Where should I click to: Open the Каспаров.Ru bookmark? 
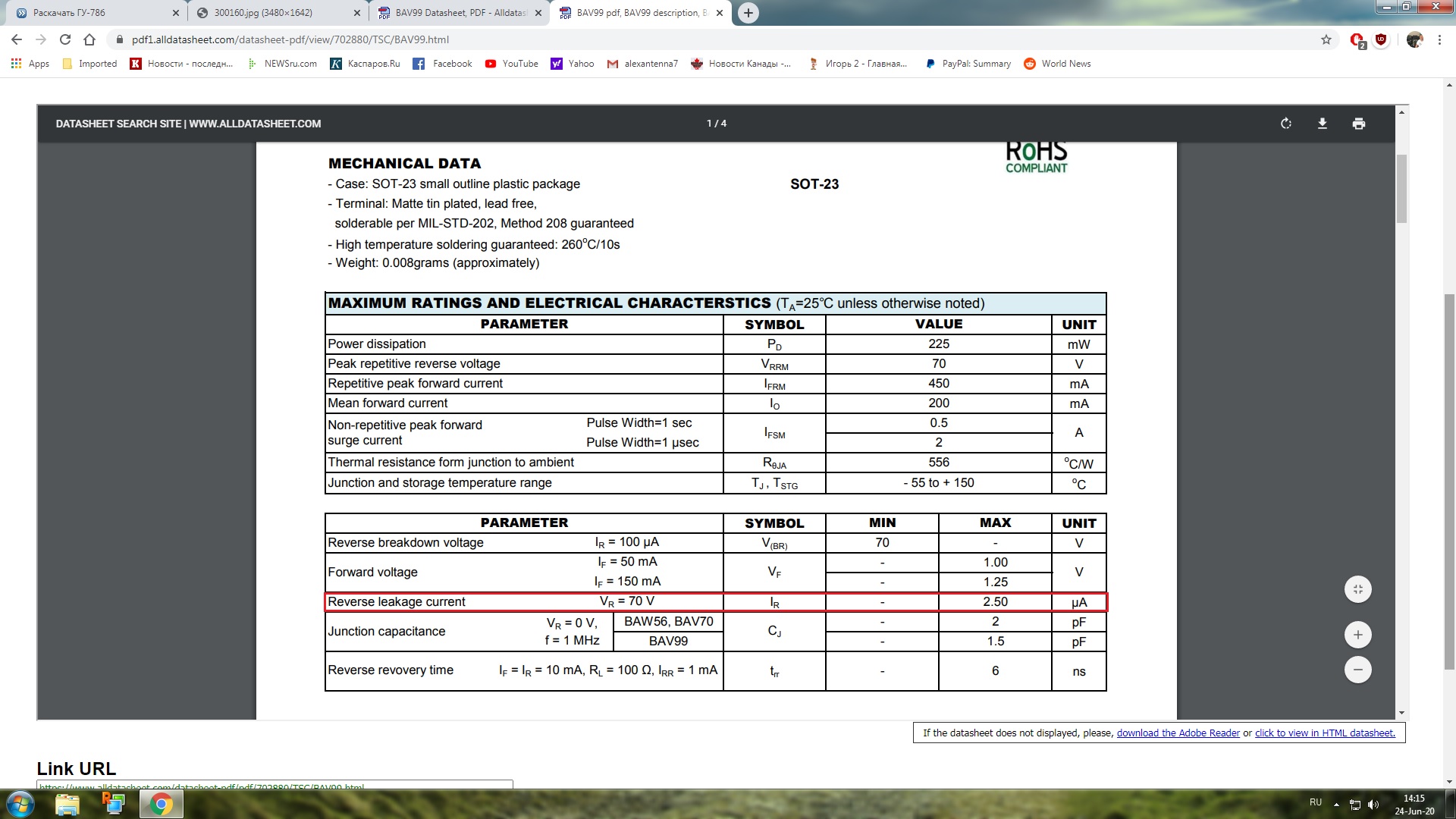tap(366, 64)
